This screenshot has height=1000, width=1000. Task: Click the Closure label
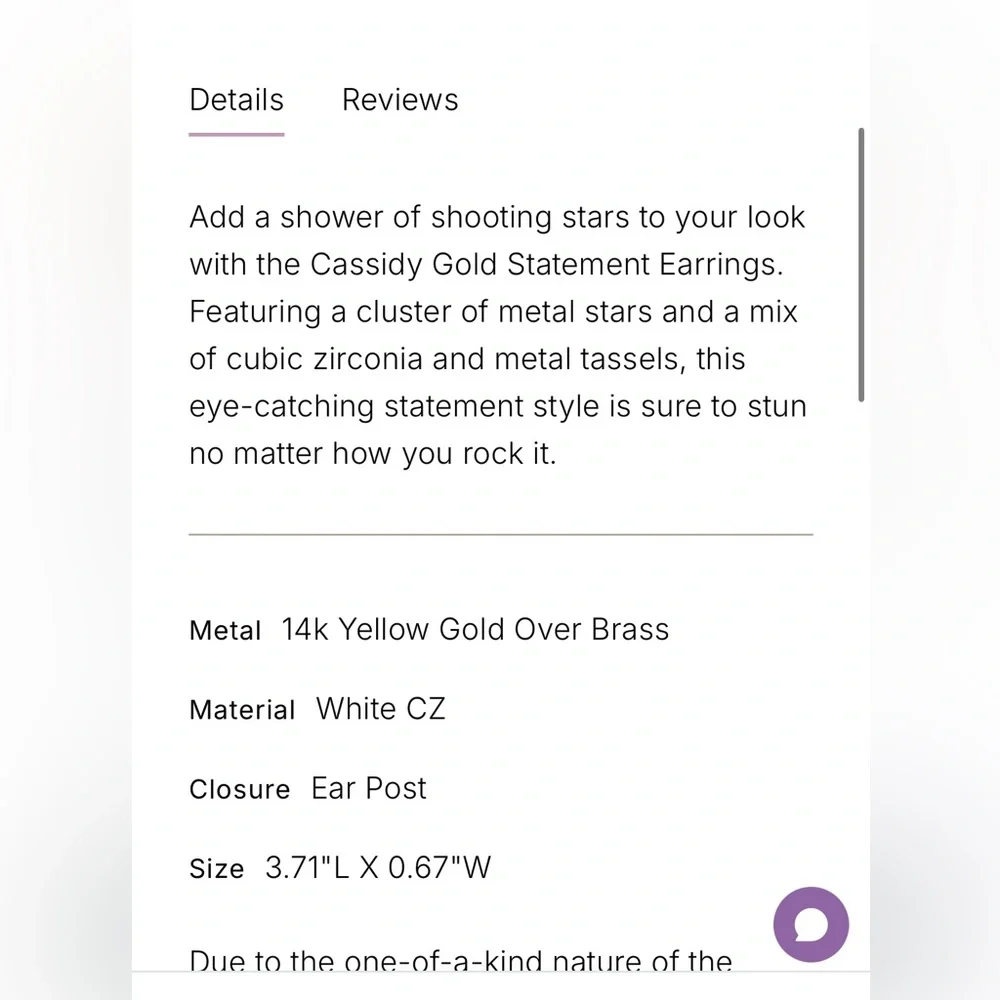coord(239,789)
